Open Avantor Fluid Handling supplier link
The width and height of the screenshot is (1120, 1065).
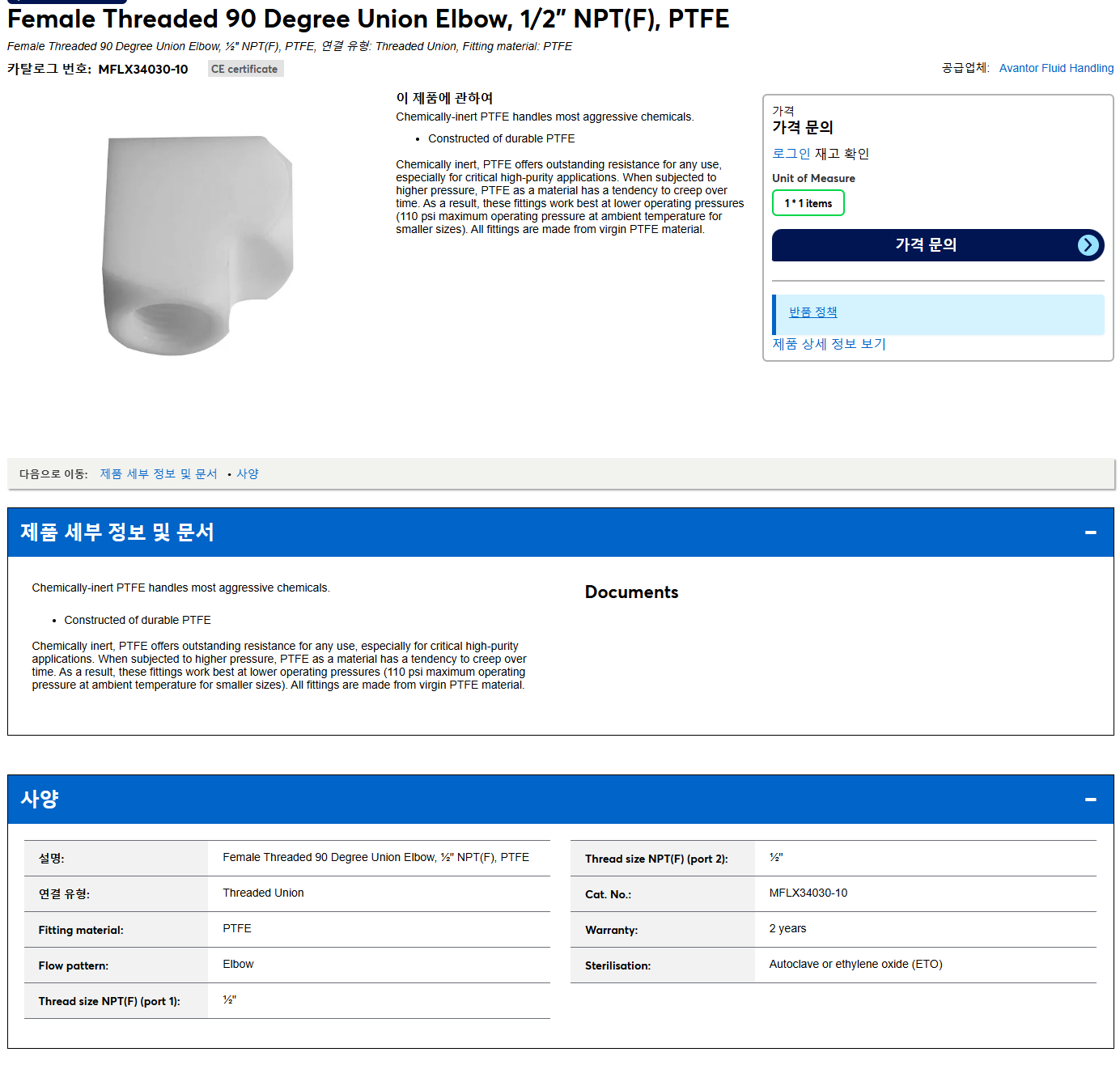tap(1056, 68)
